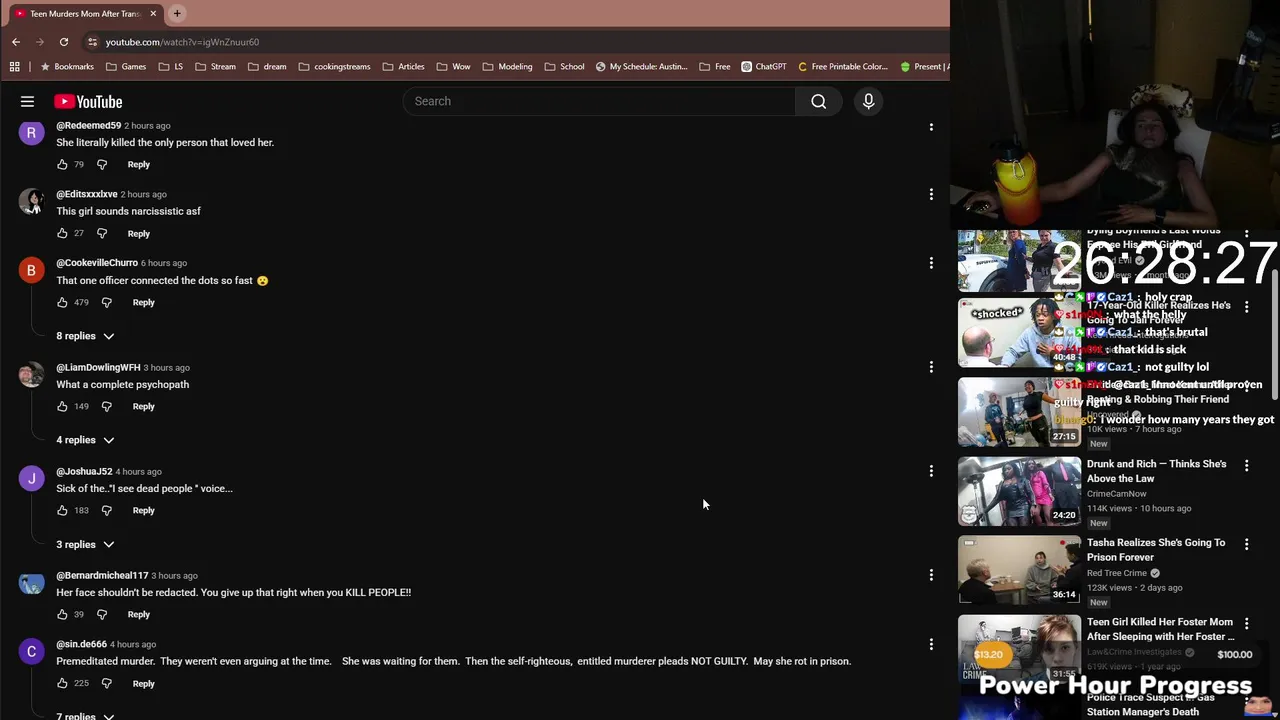Open the Bookmarks star item
This screenshot has width=1280, height=720.
[67, 67]
